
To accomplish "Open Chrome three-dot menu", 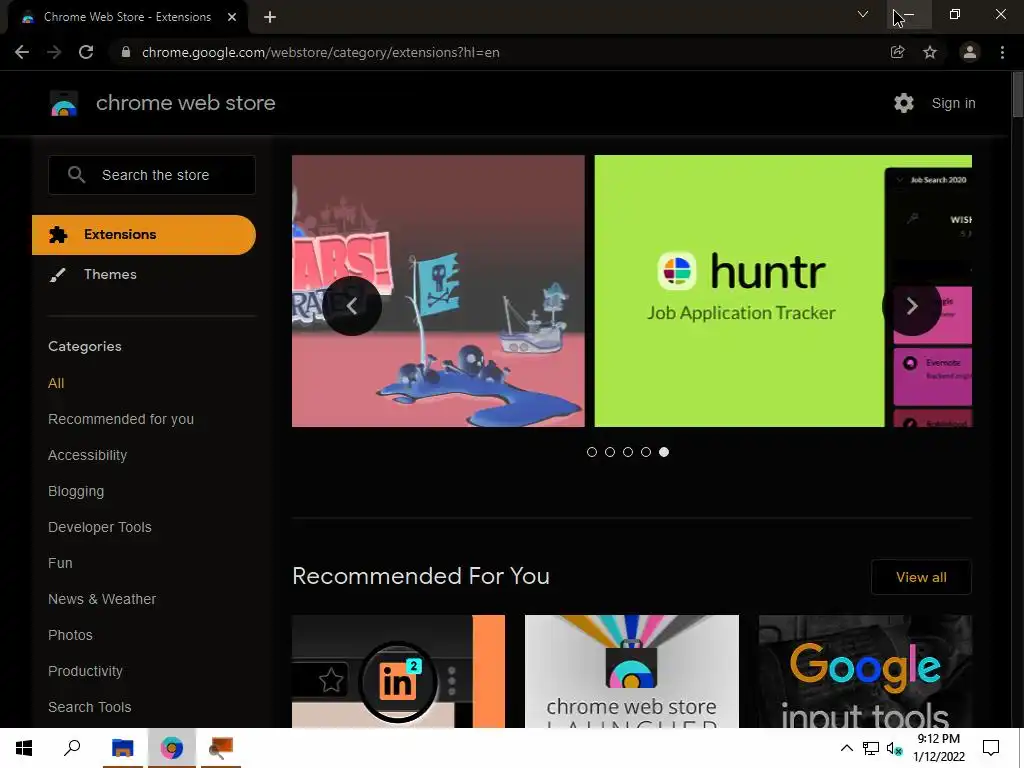I will point(1002,52).
